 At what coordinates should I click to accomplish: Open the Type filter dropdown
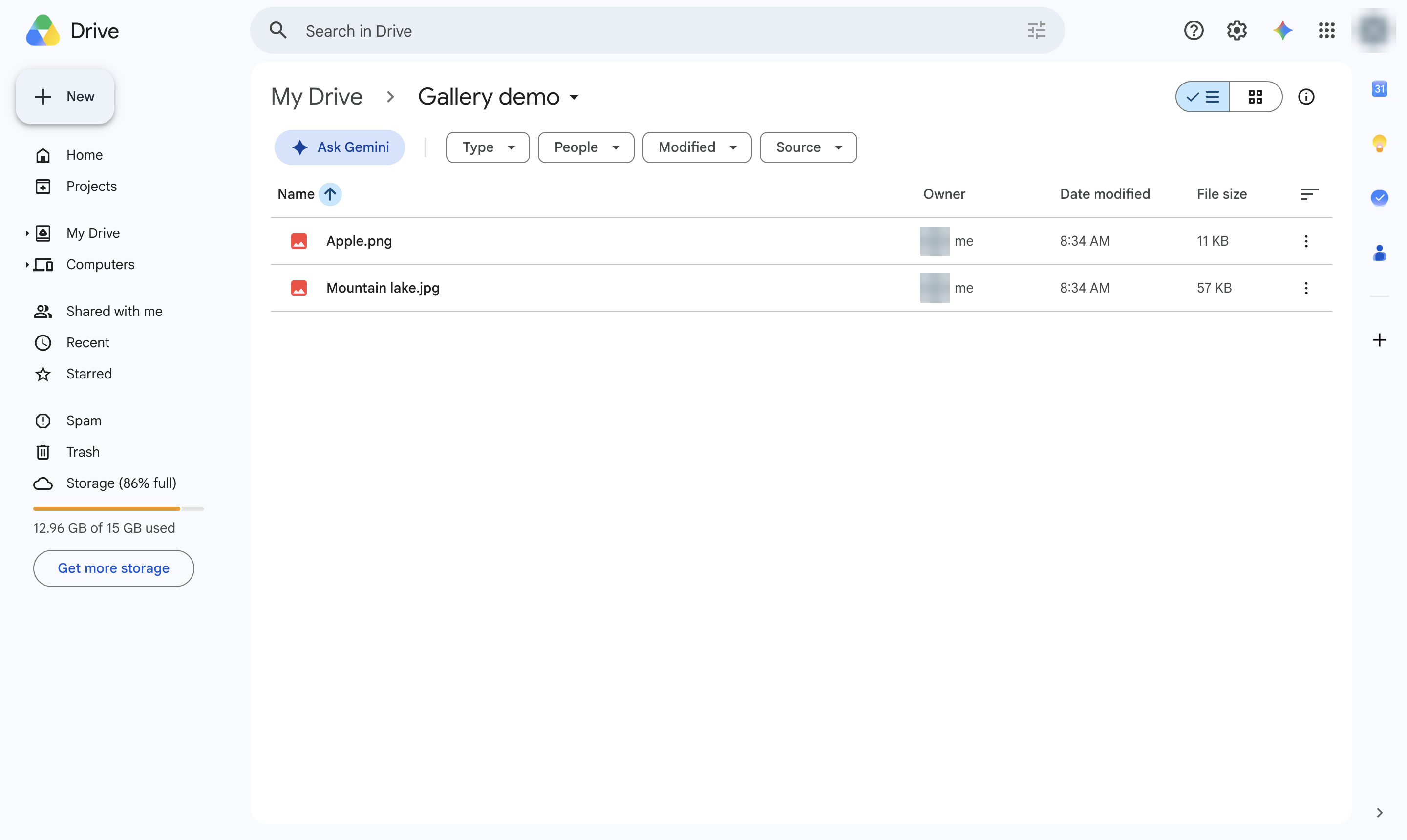[488, 147]
